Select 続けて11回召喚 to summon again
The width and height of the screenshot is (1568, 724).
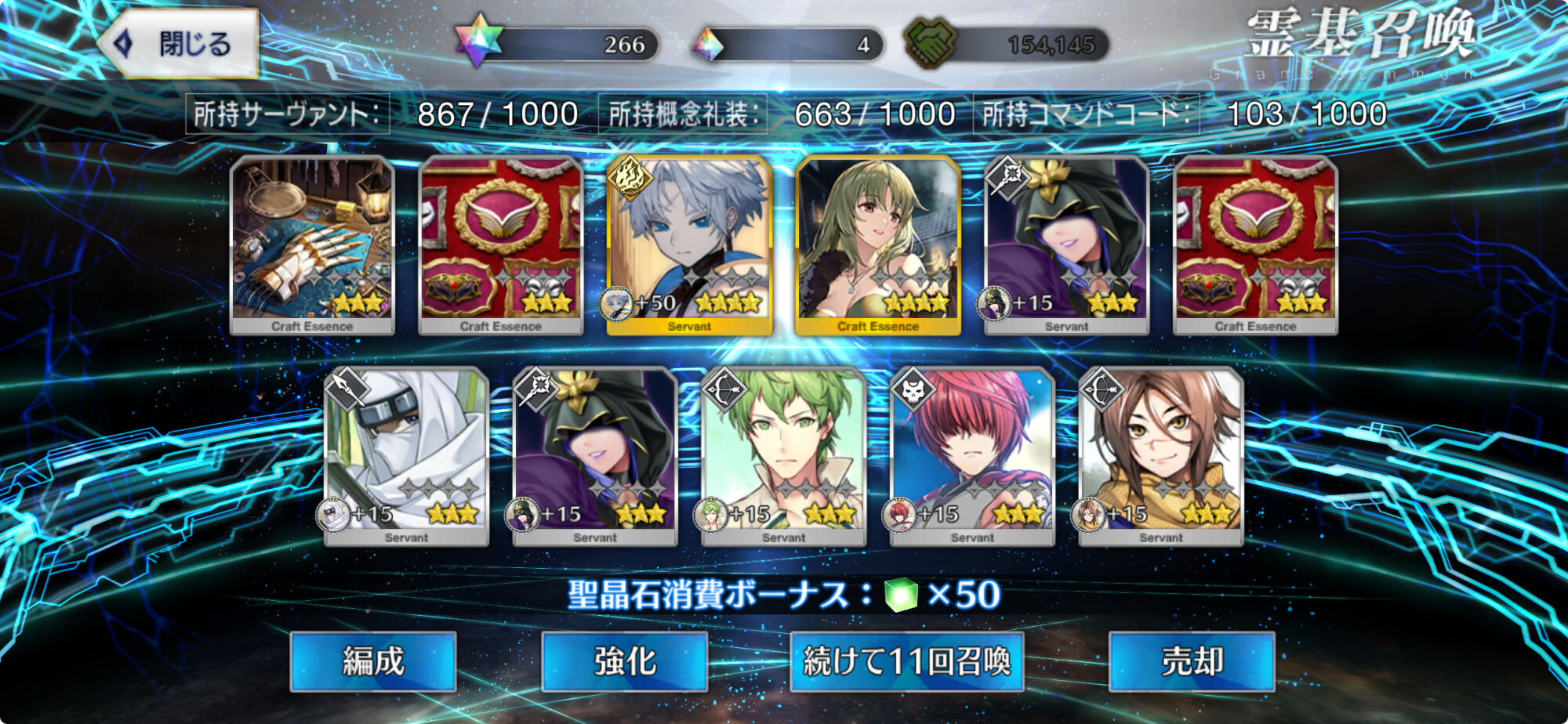click(906, 661)
